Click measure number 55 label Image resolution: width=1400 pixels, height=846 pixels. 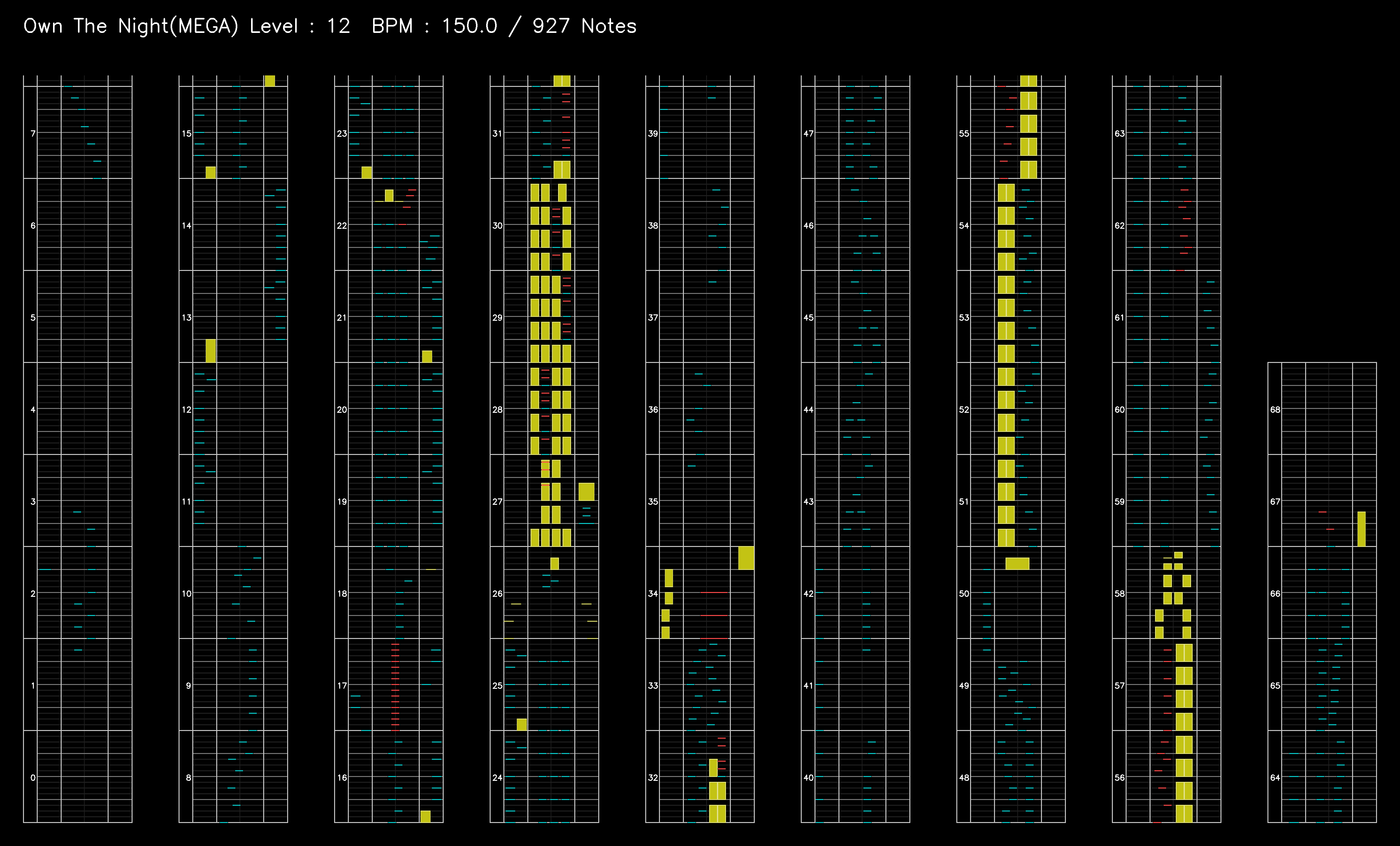(x=965, y=134)
